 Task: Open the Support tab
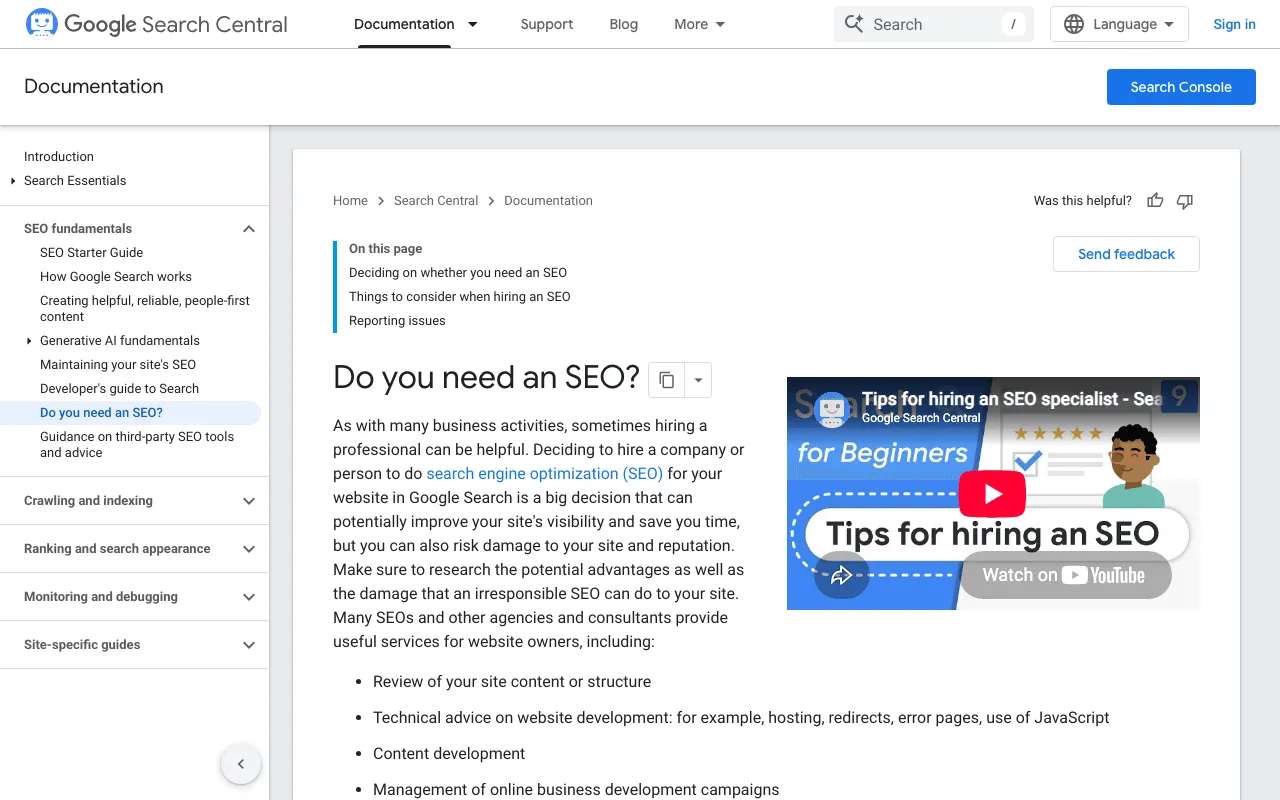(x=547, y=24)
